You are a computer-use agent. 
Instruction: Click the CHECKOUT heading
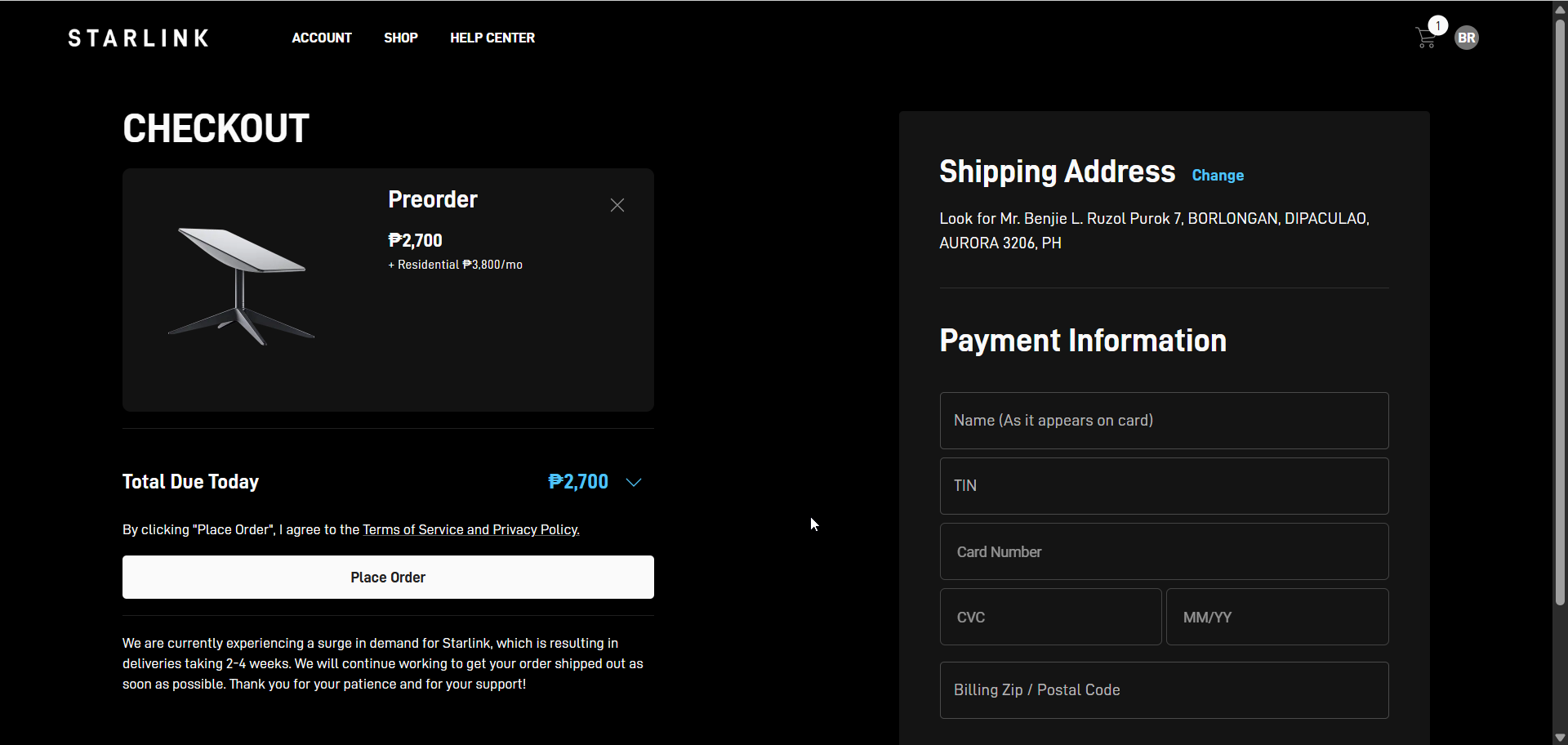pyautogui.click(x=216, y=128)
